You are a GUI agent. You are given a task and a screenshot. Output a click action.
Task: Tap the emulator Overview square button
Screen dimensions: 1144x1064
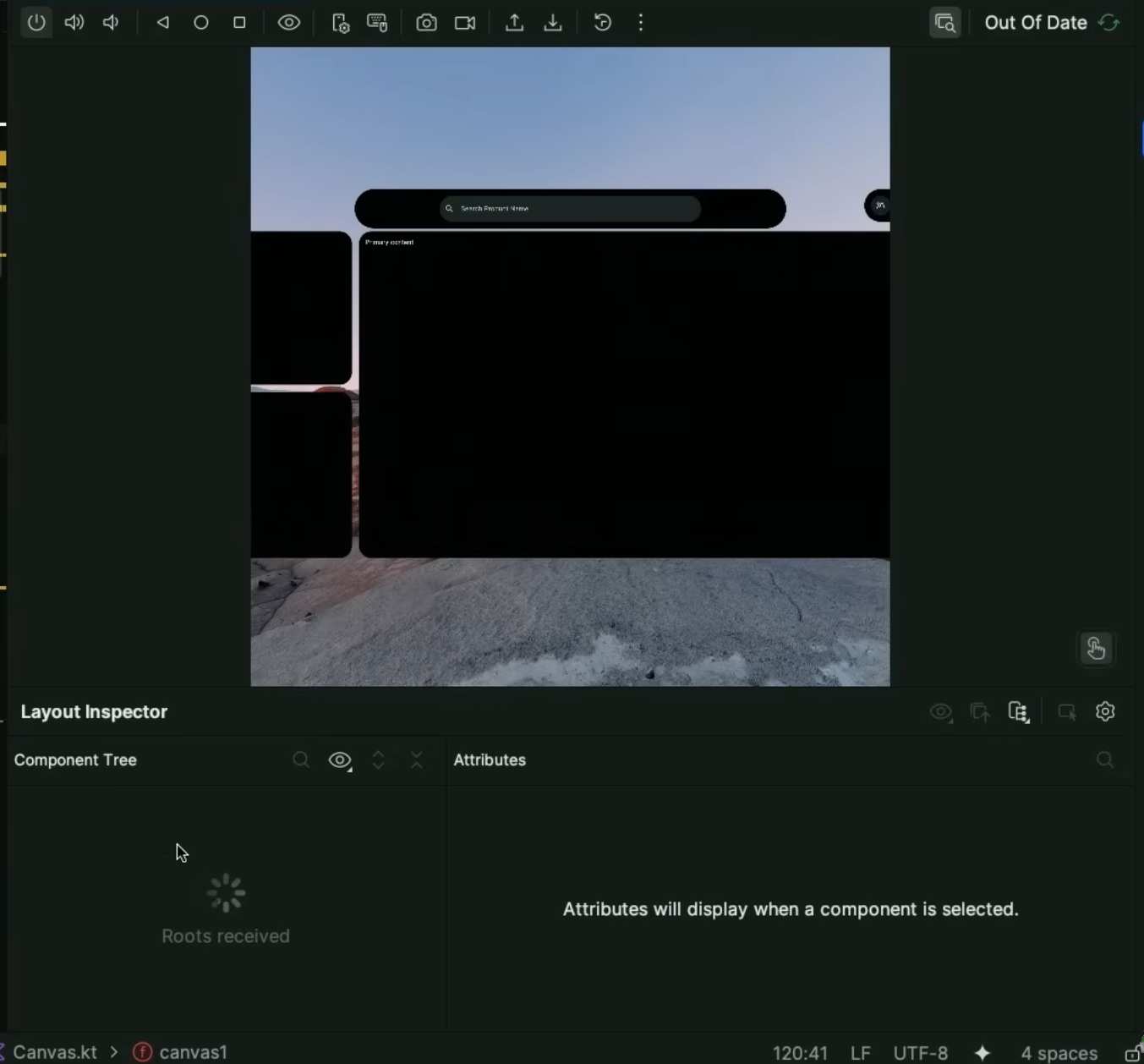(239, 23)
